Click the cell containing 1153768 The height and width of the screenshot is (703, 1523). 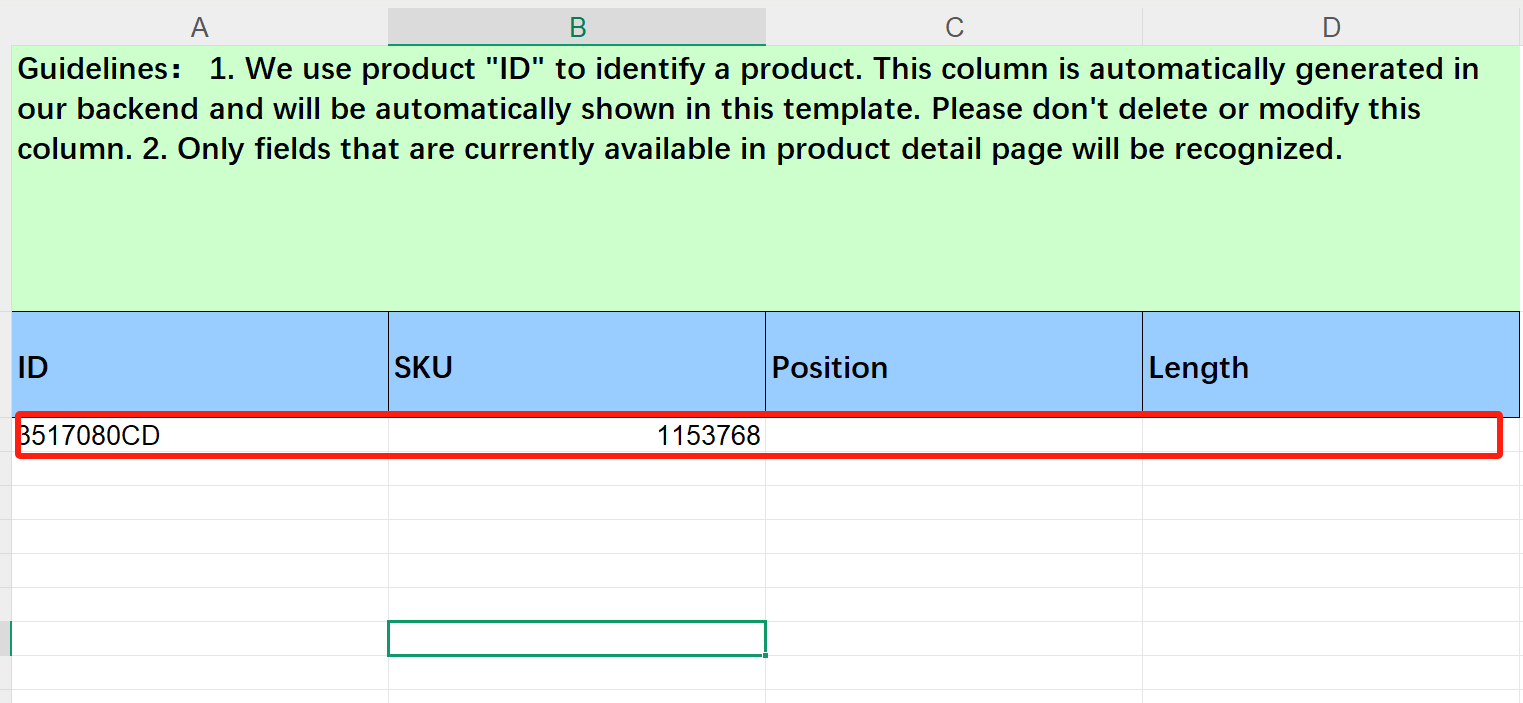tap(577, 435)
